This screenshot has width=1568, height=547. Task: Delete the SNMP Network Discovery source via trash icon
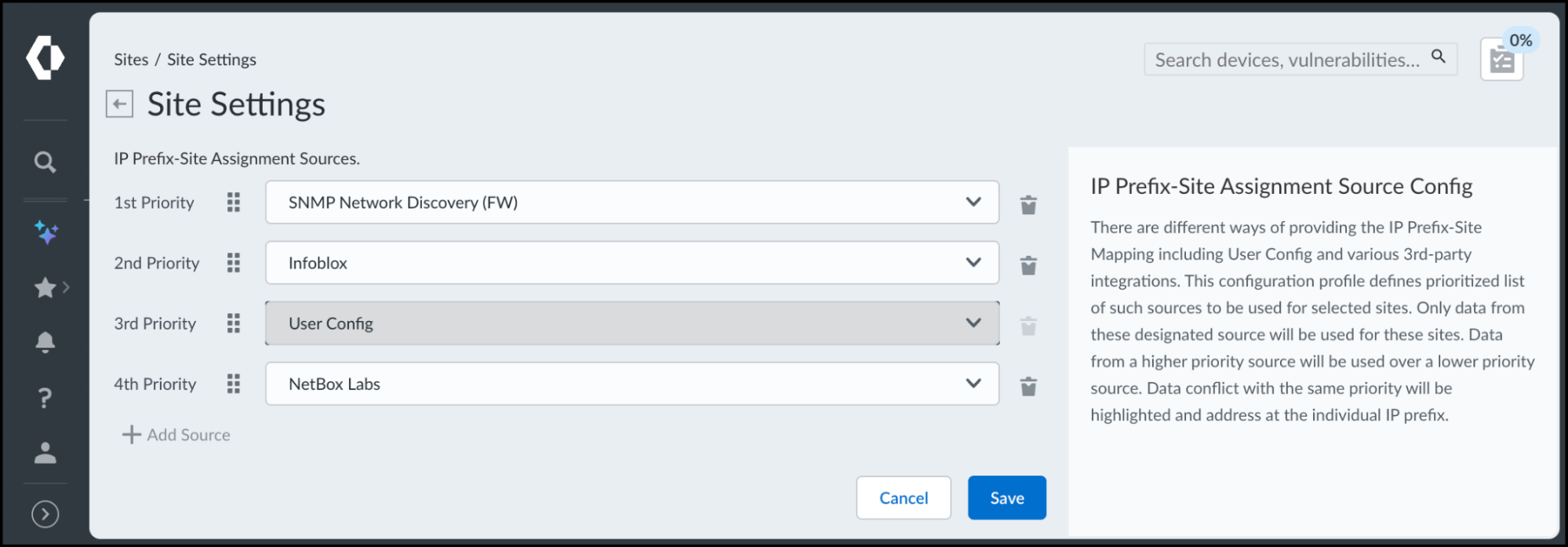point(1028,204)
